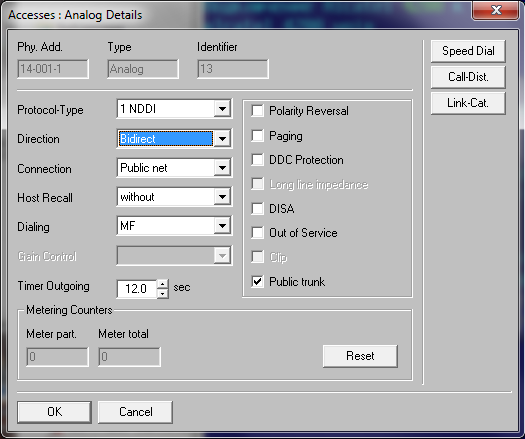
Task: Open the Call-Dist. settings
Action: [x=468, y=77]
